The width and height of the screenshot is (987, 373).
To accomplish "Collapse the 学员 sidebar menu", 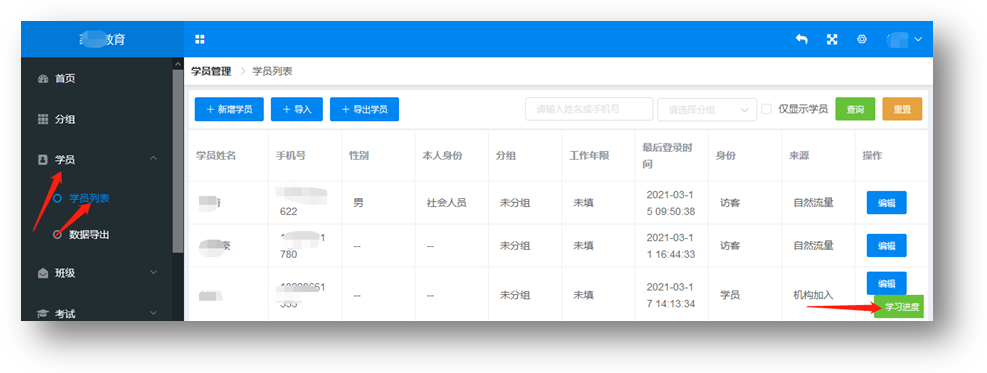I will tap(154, 159).
